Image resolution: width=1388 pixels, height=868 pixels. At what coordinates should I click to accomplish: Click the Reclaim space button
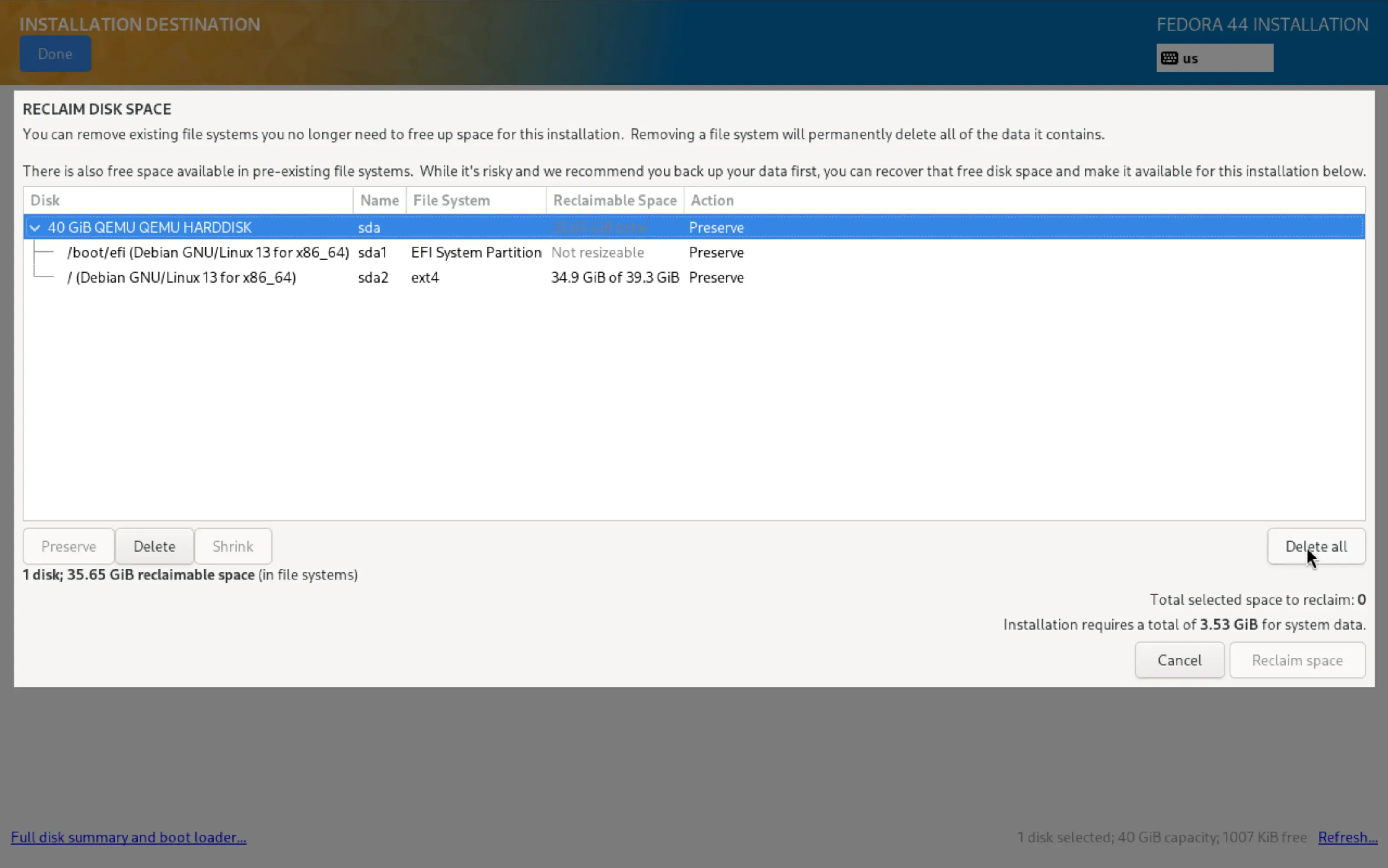[x=1297, y=660]
